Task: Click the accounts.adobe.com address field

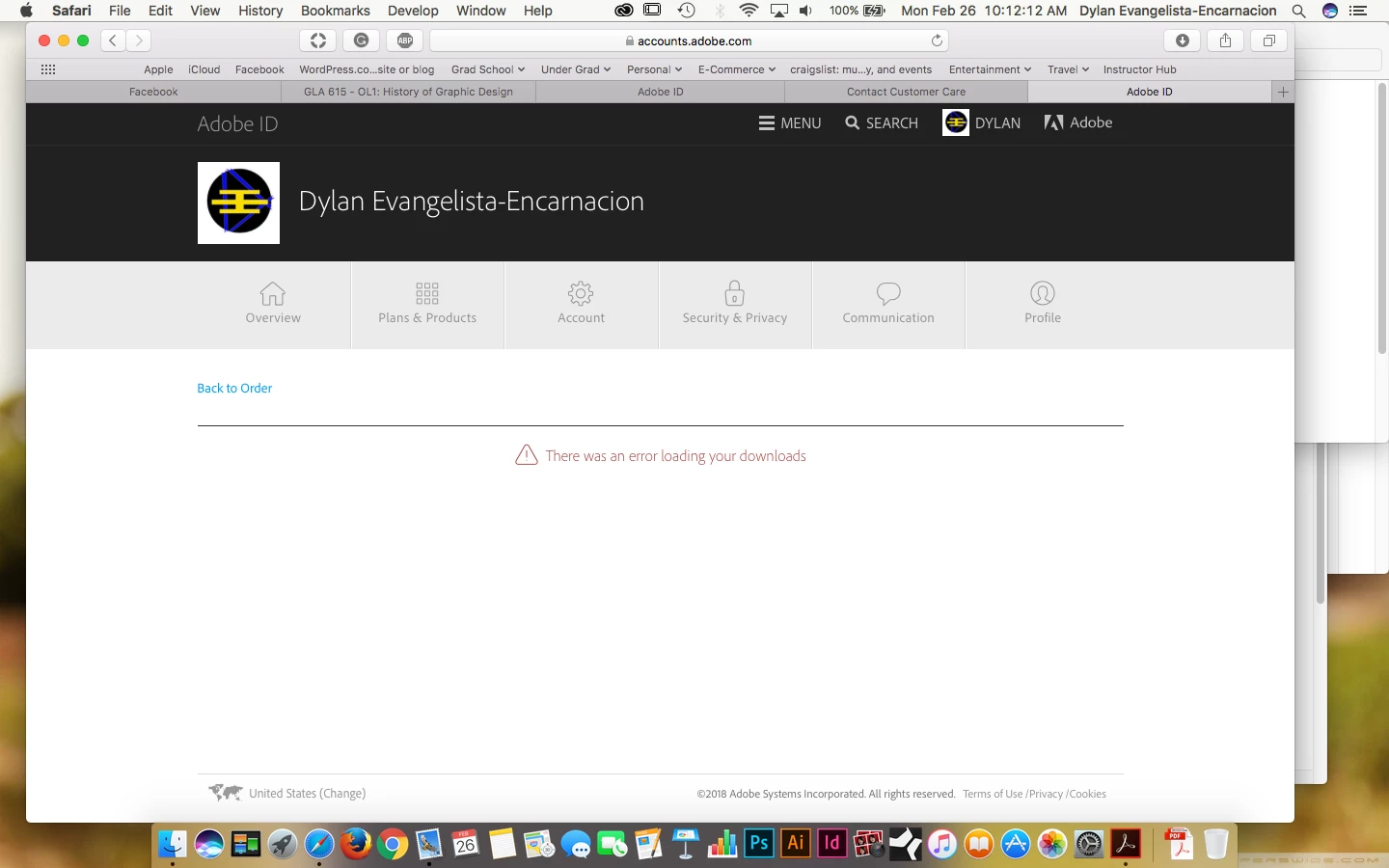Action: pos(689,41)
